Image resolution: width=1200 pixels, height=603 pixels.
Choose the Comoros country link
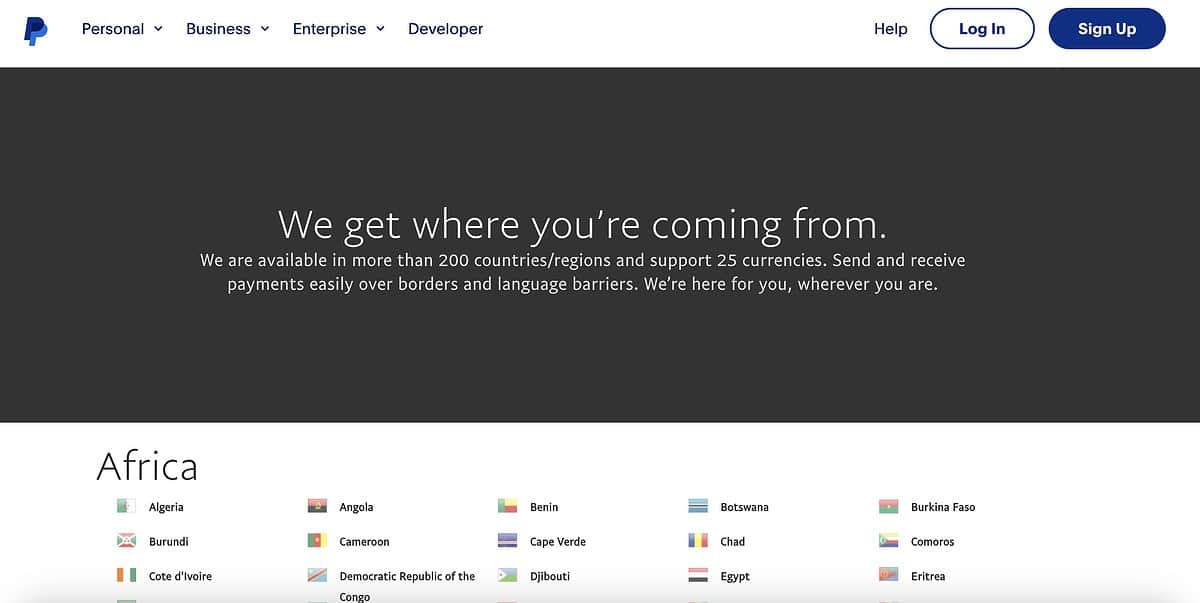(x=932, y=541)
